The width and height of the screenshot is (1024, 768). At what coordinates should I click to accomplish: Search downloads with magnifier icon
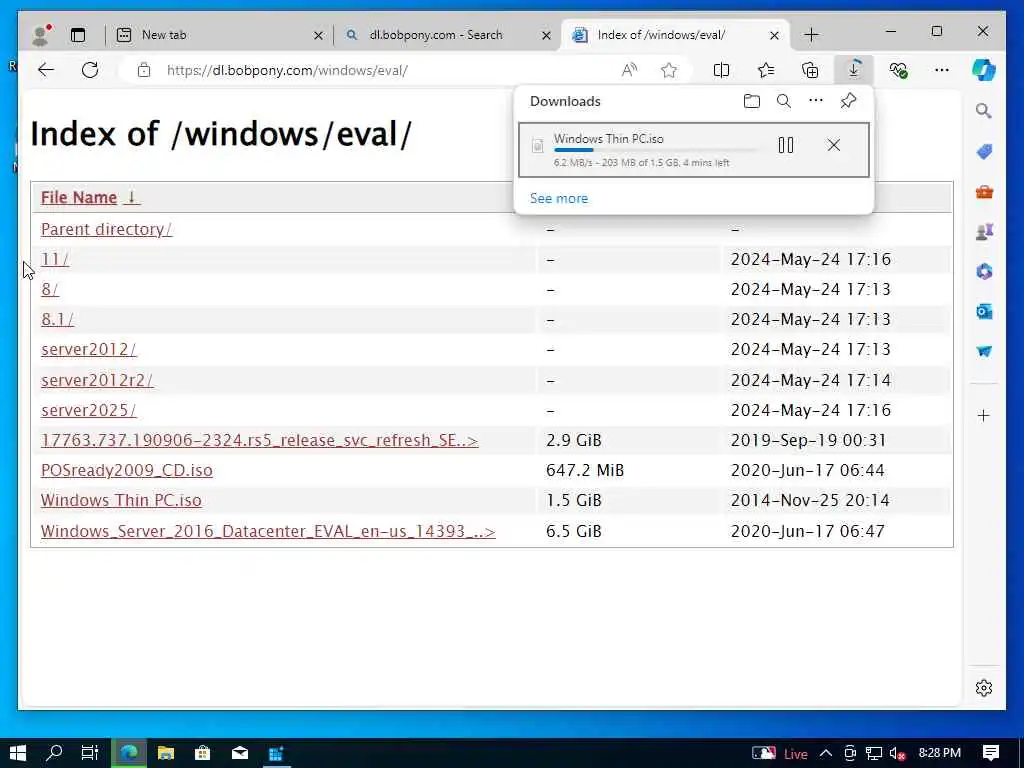(784, 101)
